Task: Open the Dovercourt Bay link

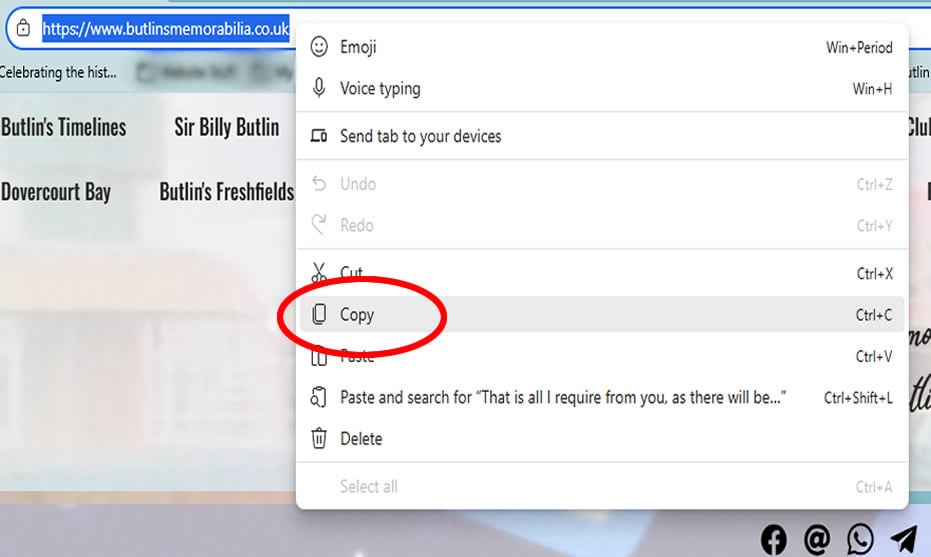Action: (56, 192)
